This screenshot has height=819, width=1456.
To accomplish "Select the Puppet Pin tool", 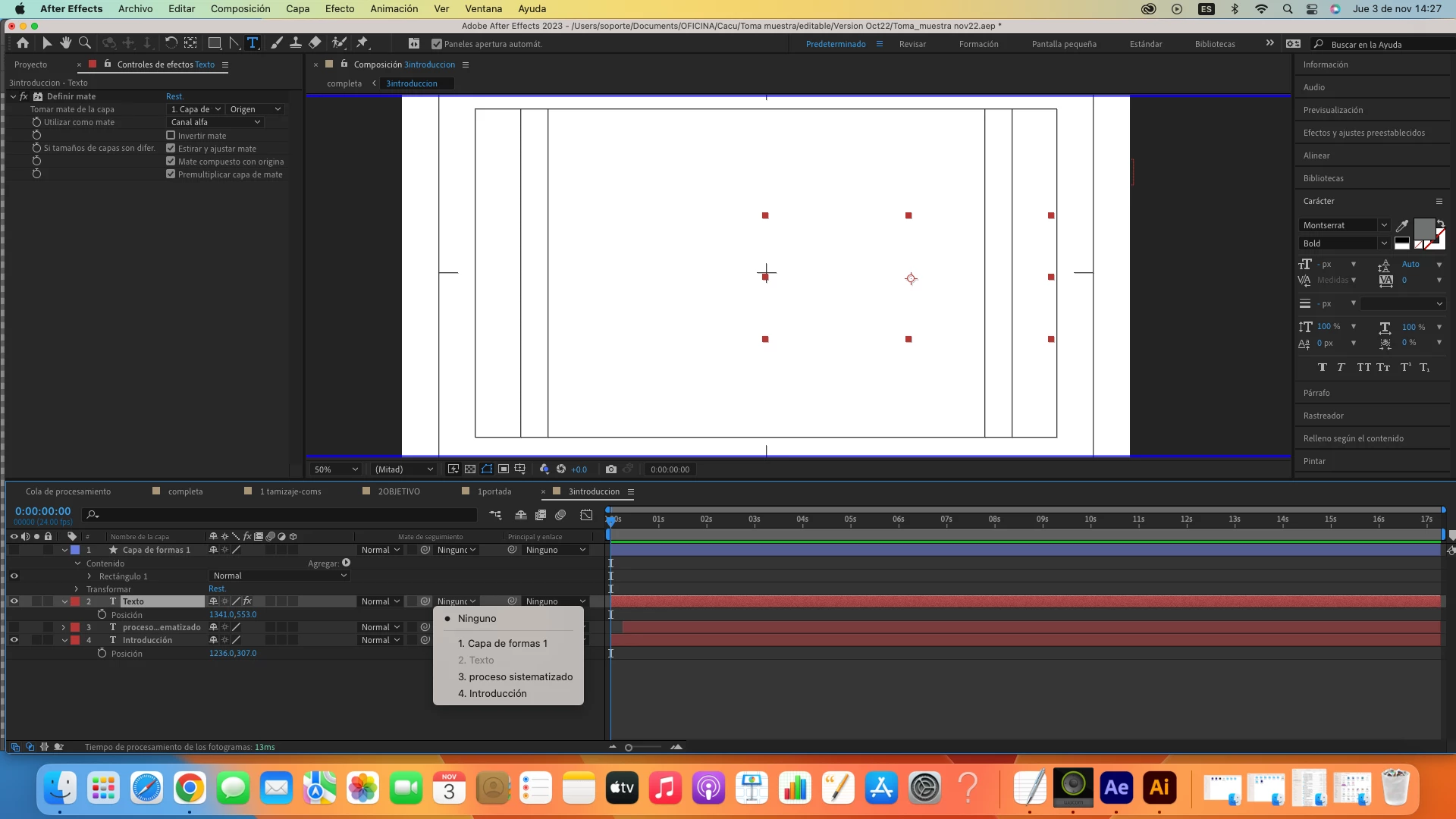I will [362, 43].
